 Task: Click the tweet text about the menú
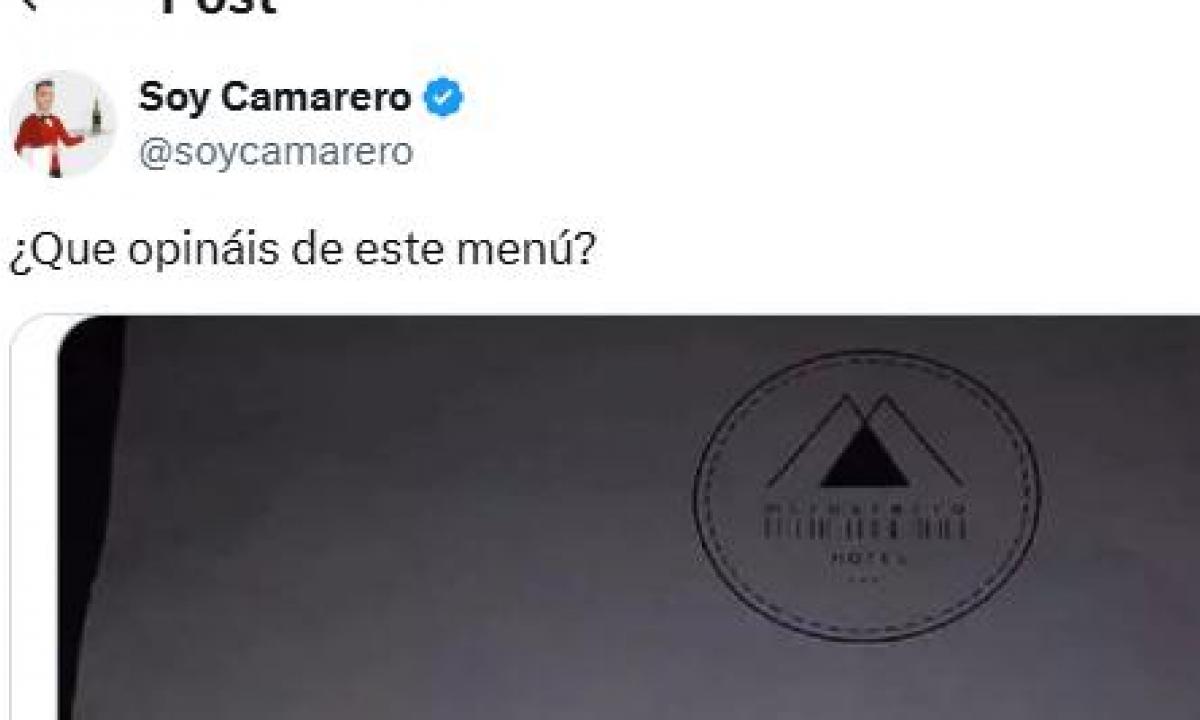302,250
